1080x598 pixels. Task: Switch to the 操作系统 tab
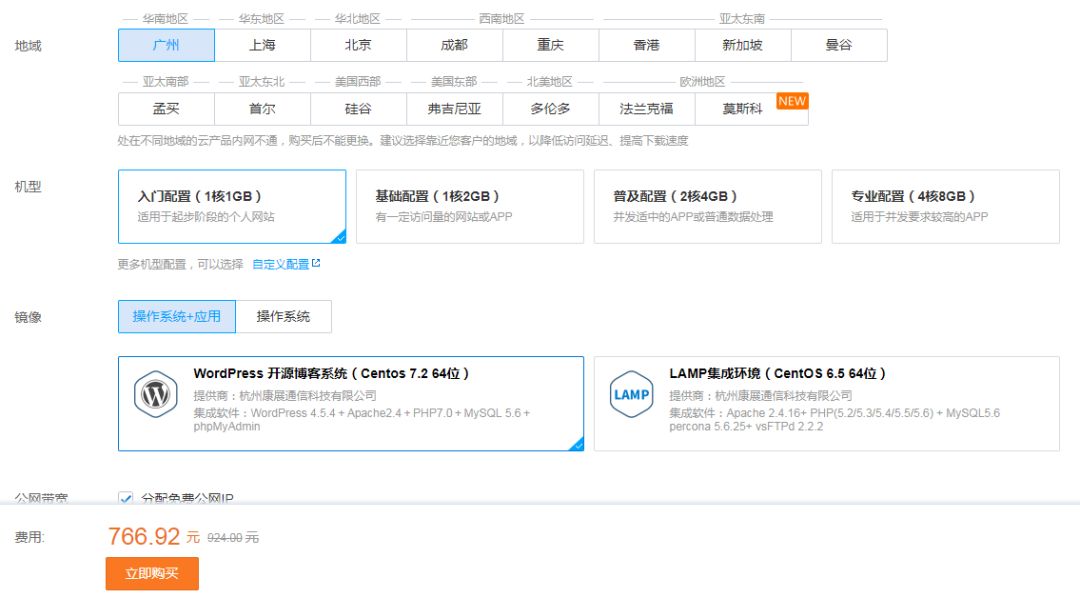point(285,316)
